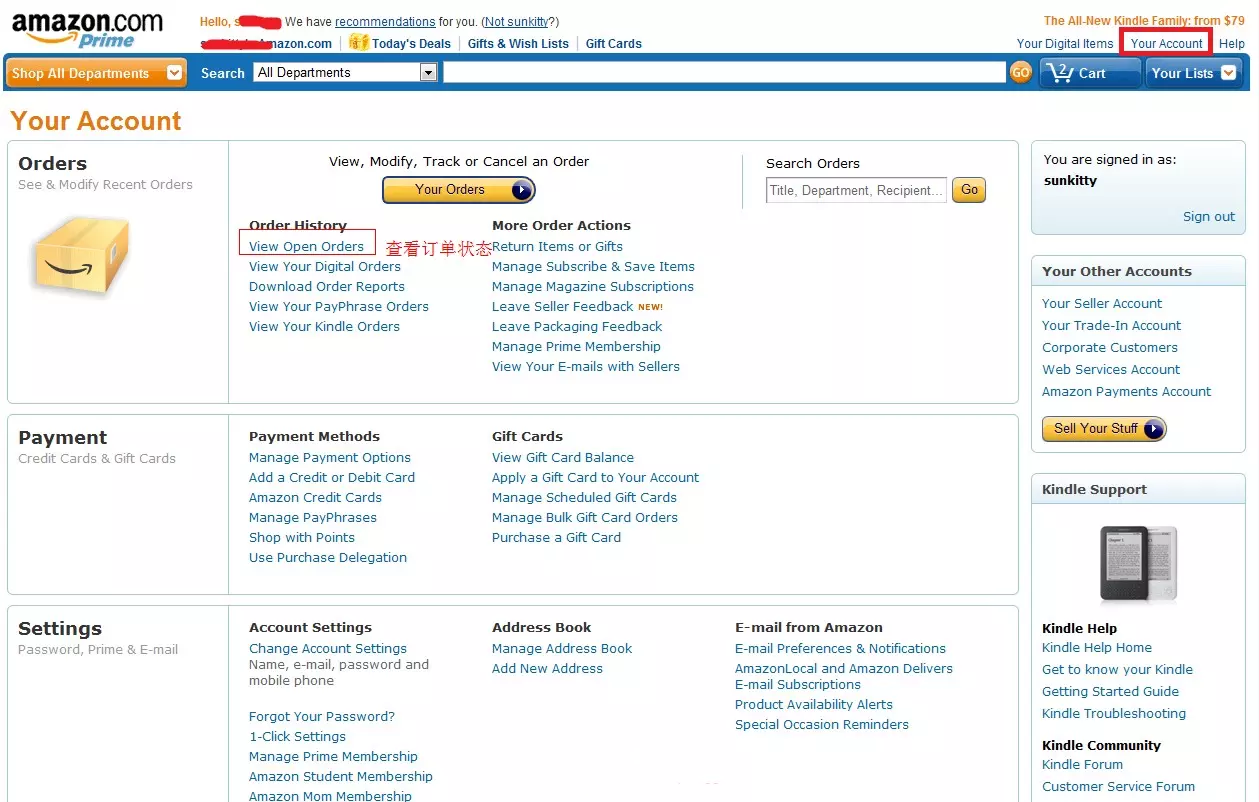The width and height of the screenshot is (1259, 802).
Task: Click Add New Address
Action: tap(547, 668)
